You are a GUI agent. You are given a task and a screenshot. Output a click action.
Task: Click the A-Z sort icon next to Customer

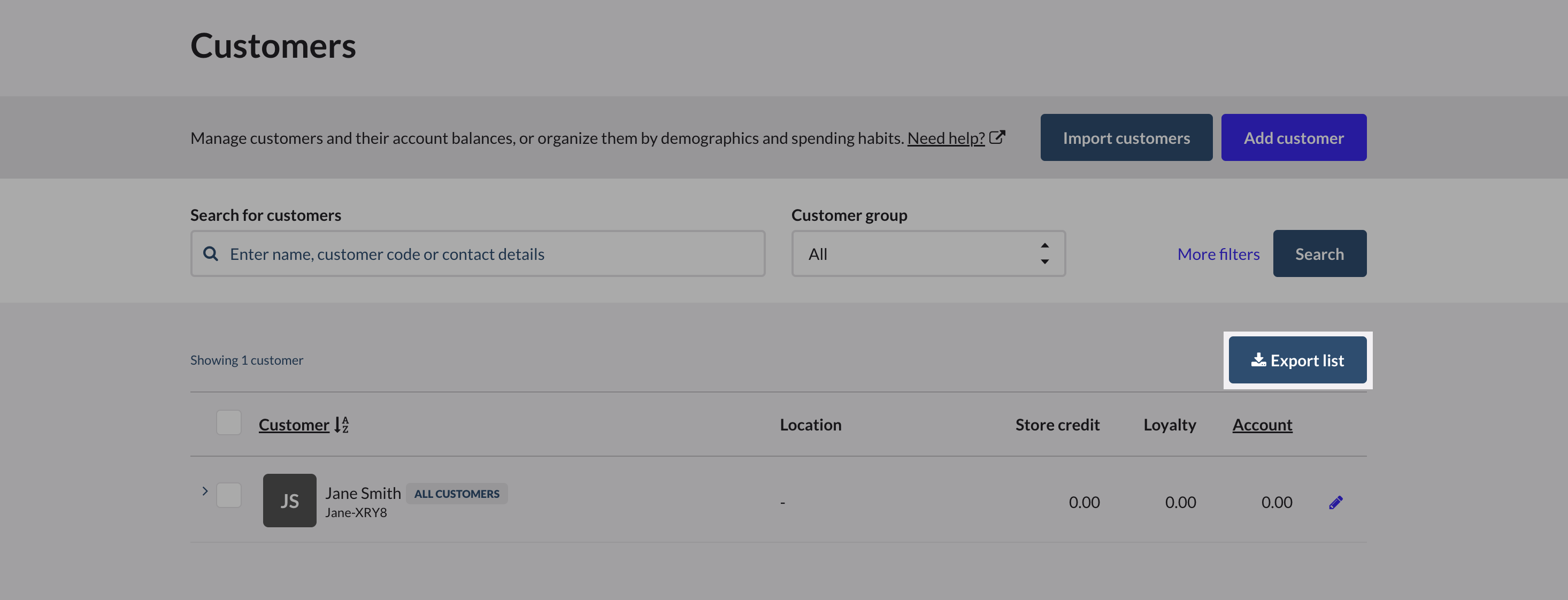click(342, 425)
